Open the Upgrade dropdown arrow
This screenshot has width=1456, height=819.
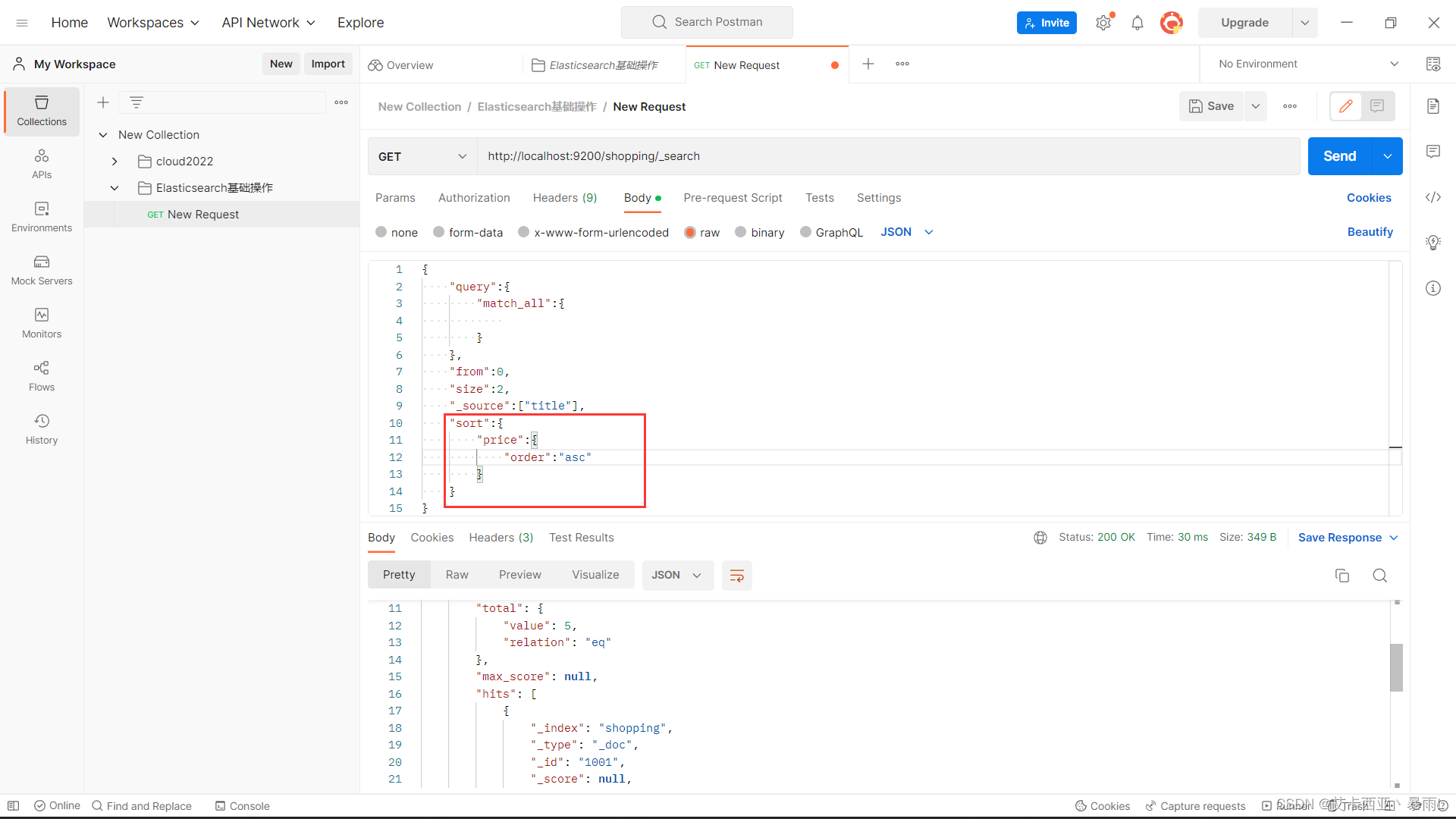tap(1305, 23)
